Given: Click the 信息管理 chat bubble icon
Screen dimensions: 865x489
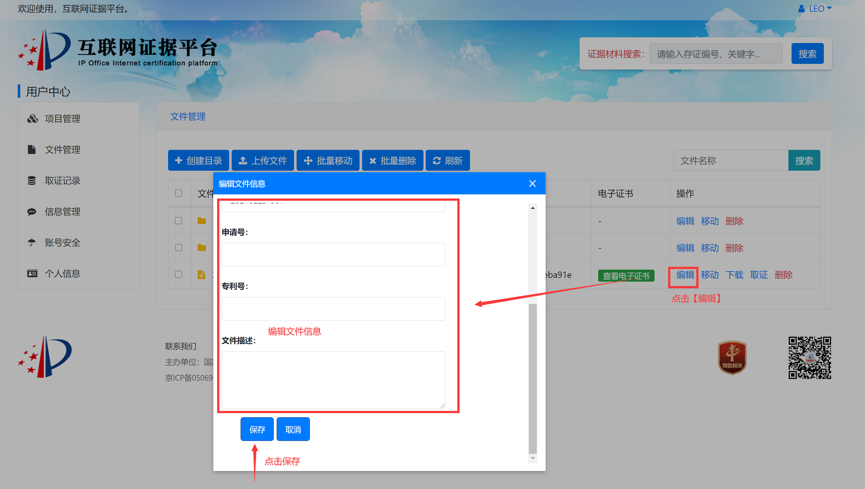Looking at the screenshot, I should pos(32,212).
